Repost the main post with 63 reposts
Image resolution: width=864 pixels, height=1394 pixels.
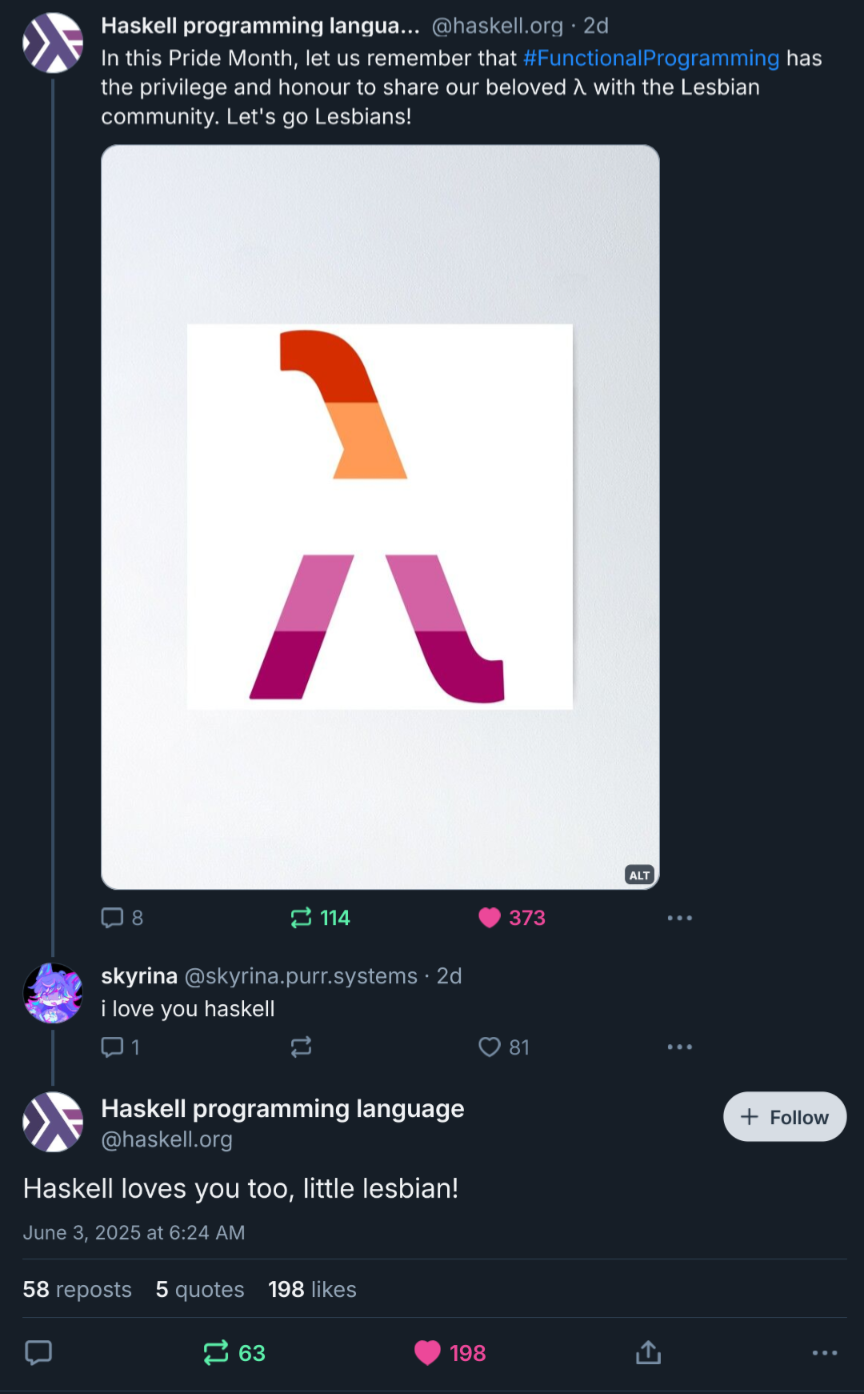pos(216,1353)
